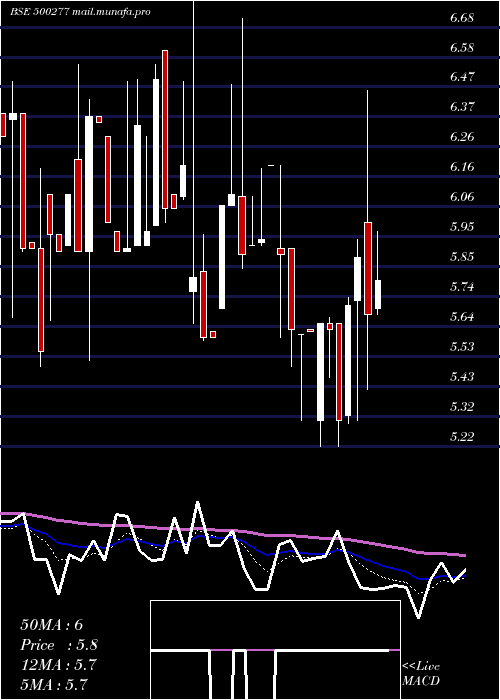Screen dimensions: 500x700
Task: Click the last white candlestick on the right
Action: click(378, 294)
